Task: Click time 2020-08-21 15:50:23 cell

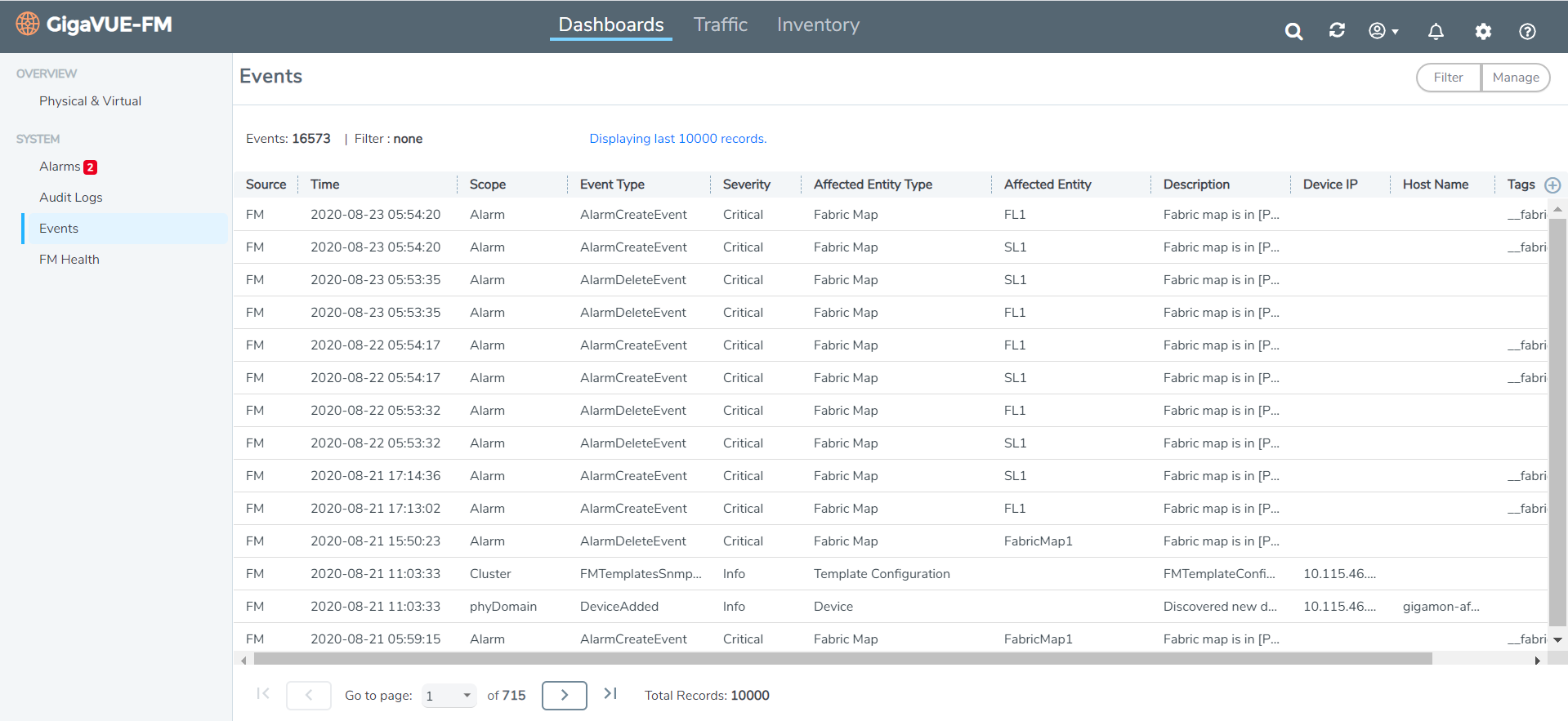Action: pyautogui.click(x=375, y=541)
